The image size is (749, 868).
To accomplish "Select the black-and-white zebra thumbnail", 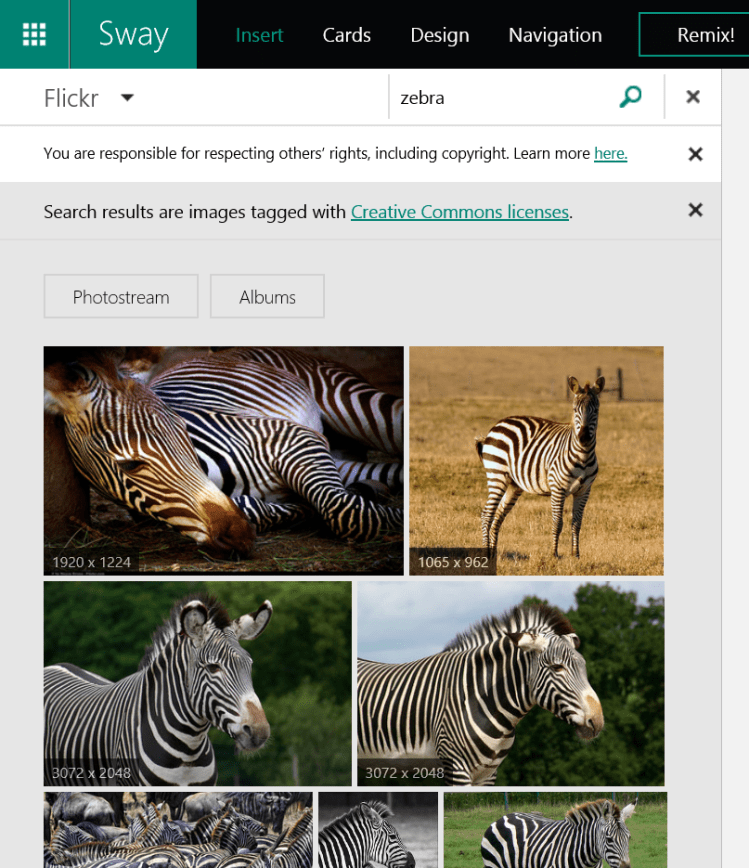I will (x=378, y=830).
